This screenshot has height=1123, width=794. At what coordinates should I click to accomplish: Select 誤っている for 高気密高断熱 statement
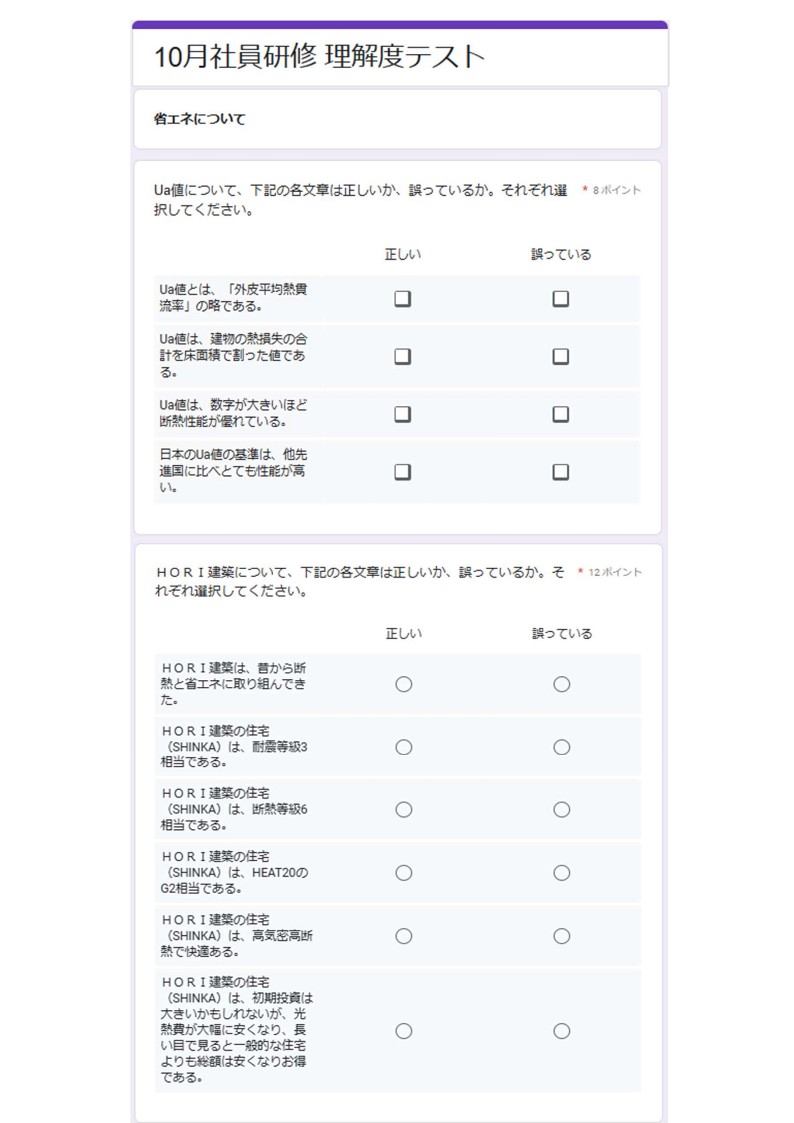click(562, 936)
